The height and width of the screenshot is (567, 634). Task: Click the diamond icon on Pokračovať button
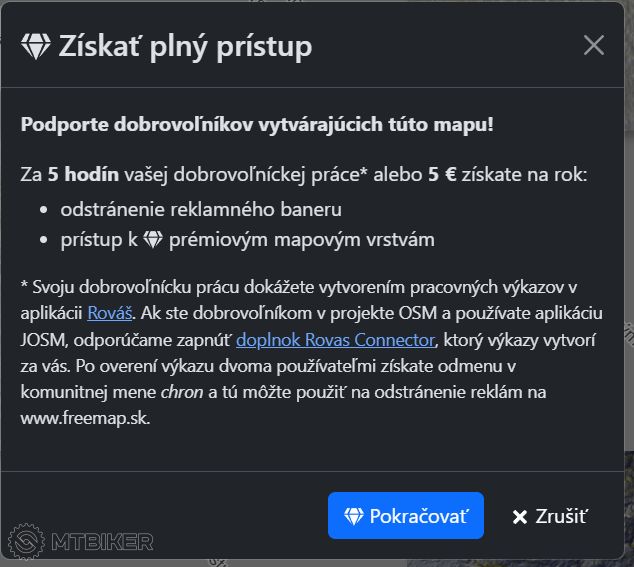point(354,516)
